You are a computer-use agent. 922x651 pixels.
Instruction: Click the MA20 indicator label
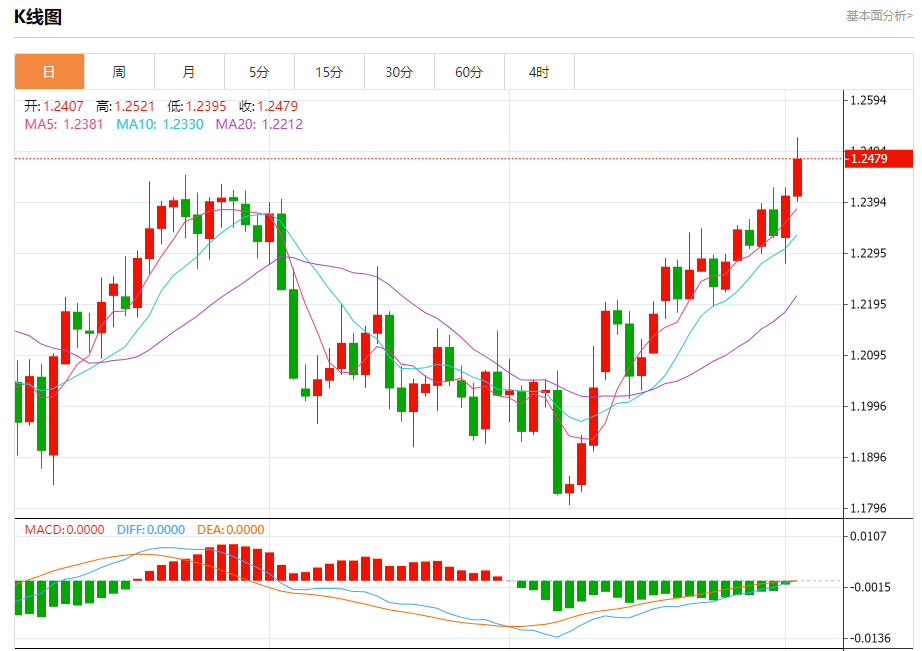coord(259,124)
